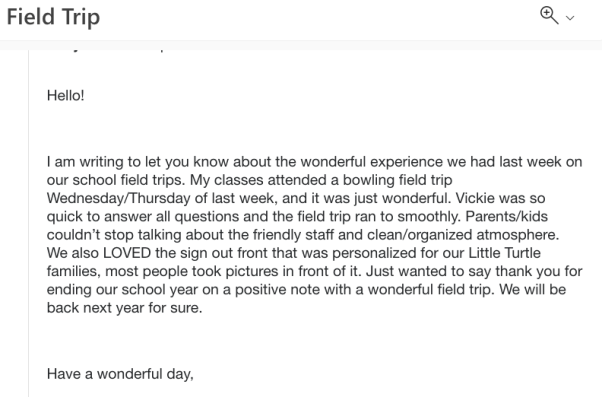602x397 pixels.
Task: Select the "Field Trip" subject heading
Action: 53,17
